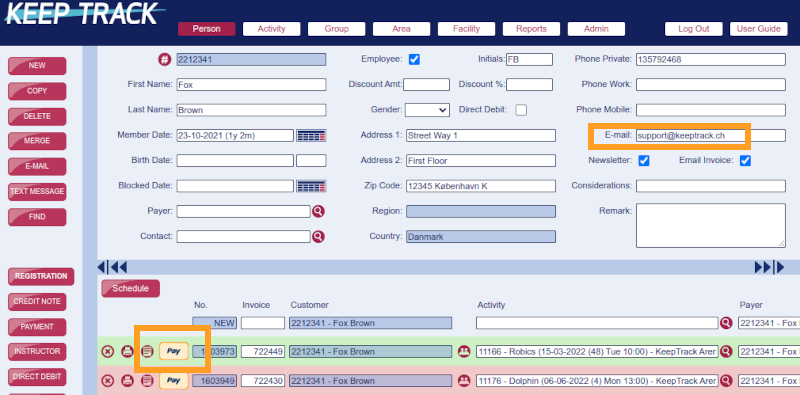Viewport: 800px width, 395px height.
Task: Search activity for the Robics row
Action: coord(726,351)
